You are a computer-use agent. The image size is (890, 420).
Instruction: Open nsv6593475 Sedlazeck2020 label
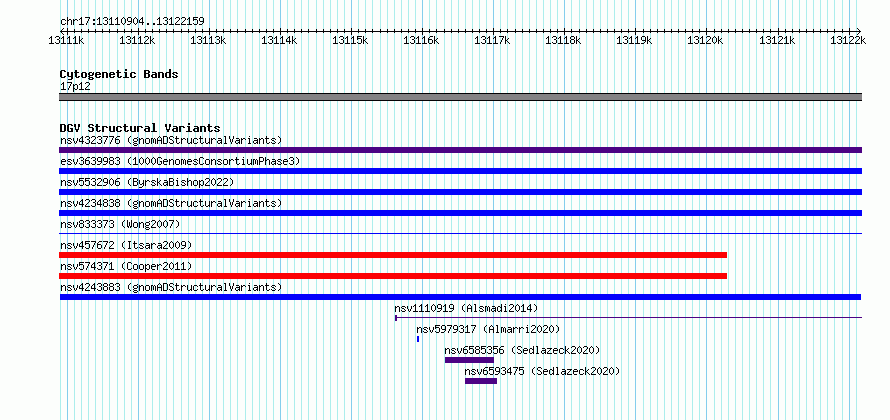[543, 371]
